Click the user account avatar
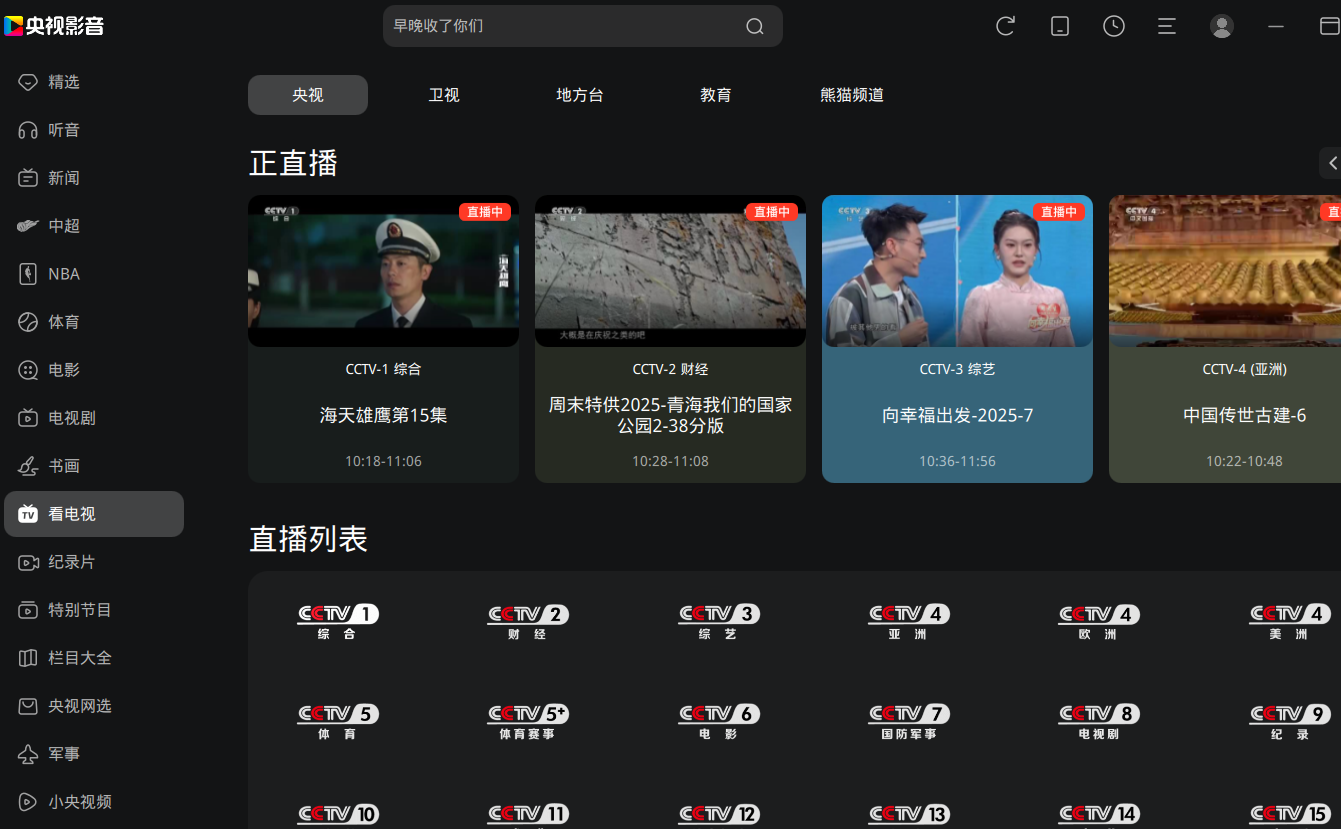 tap(1222, 26)
